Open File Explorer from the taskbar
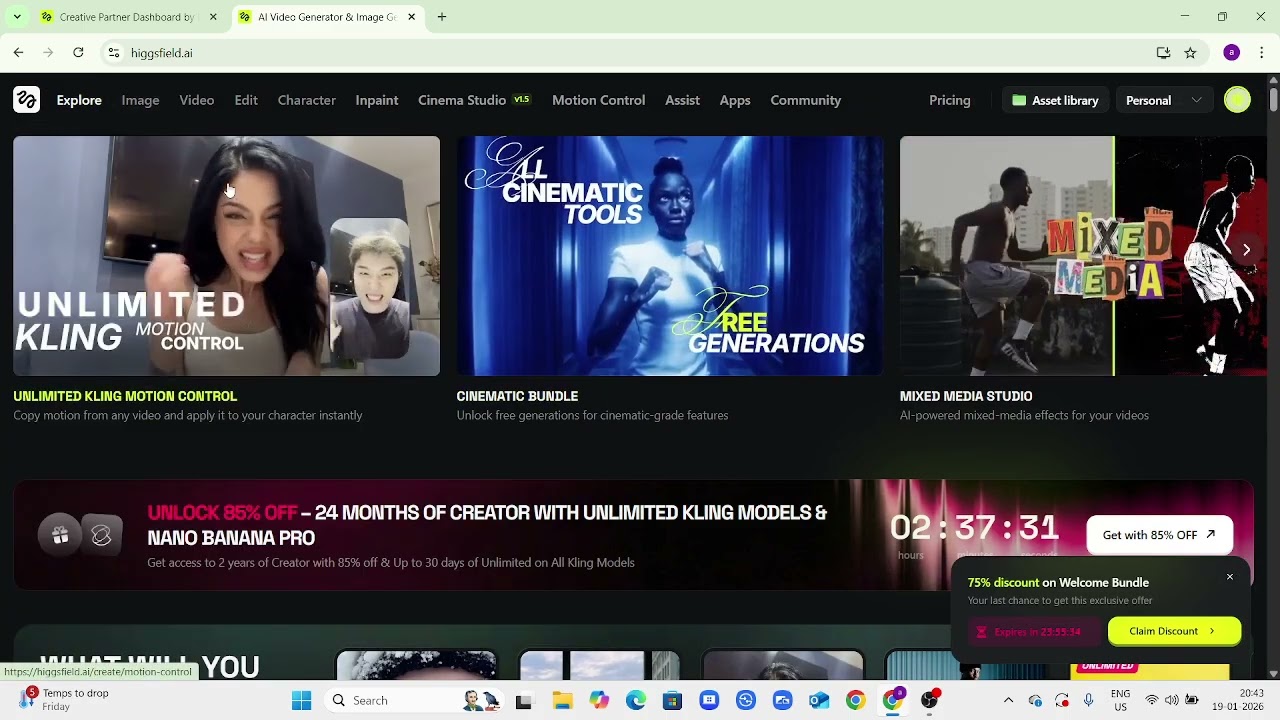The height and width of the screenshot is (720, 1280). (x=562, y=700)
